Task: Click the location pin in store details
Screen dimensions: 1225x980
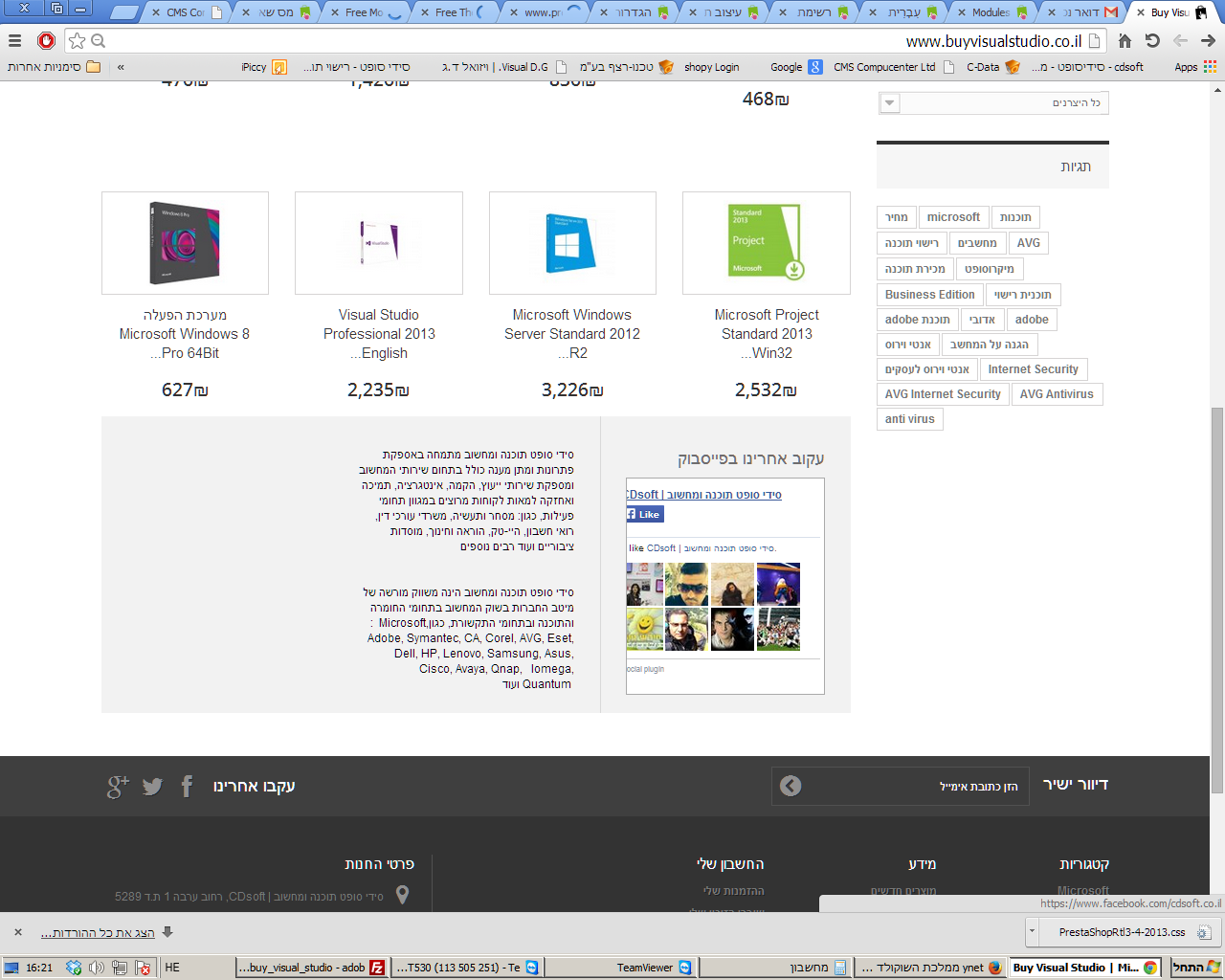Action: (x=403, y=895)
